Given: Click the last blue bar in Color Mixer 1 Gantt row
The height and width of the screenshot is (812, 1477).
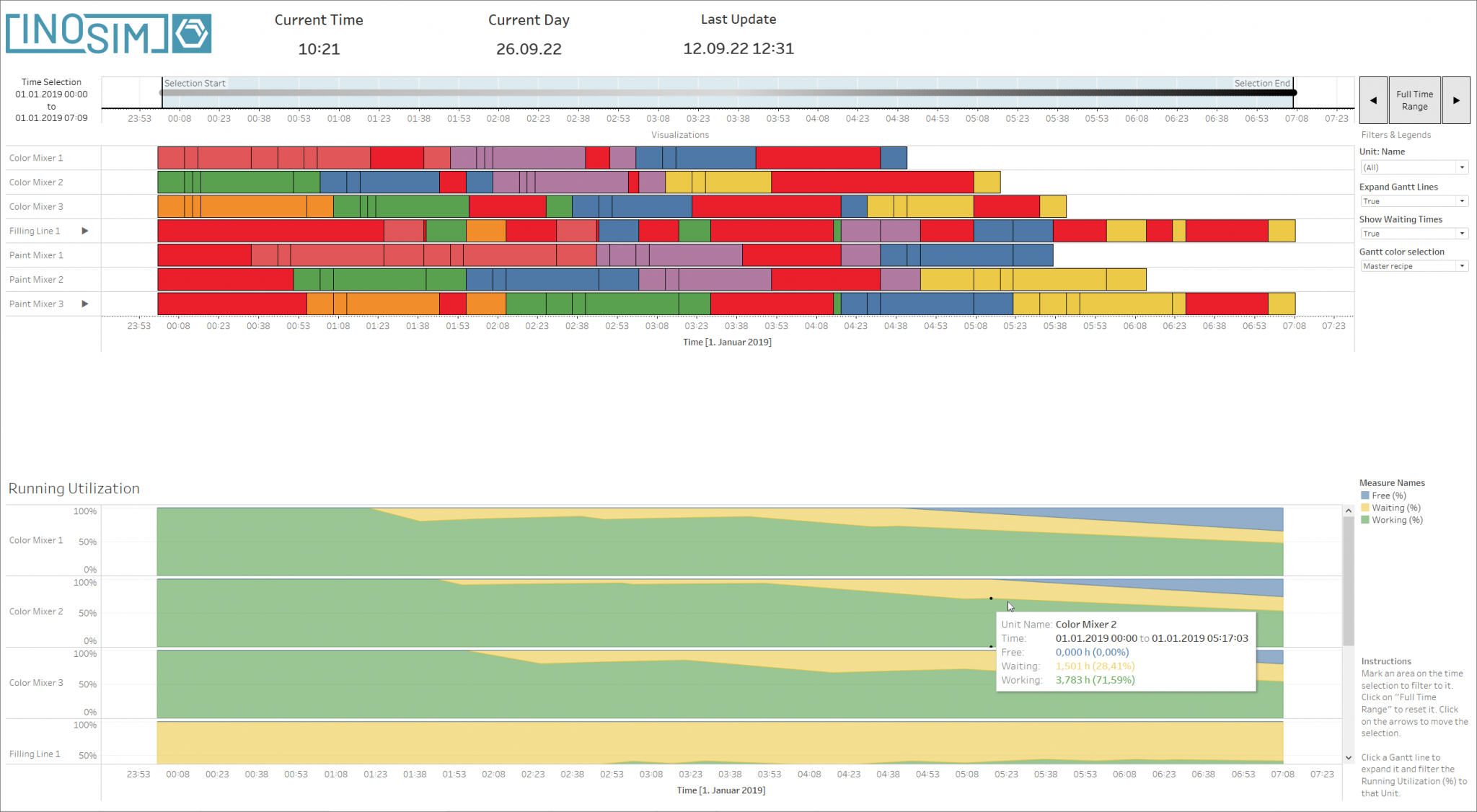Looking at the screenshot, I should pyautogui.click(x=894, y=158).
